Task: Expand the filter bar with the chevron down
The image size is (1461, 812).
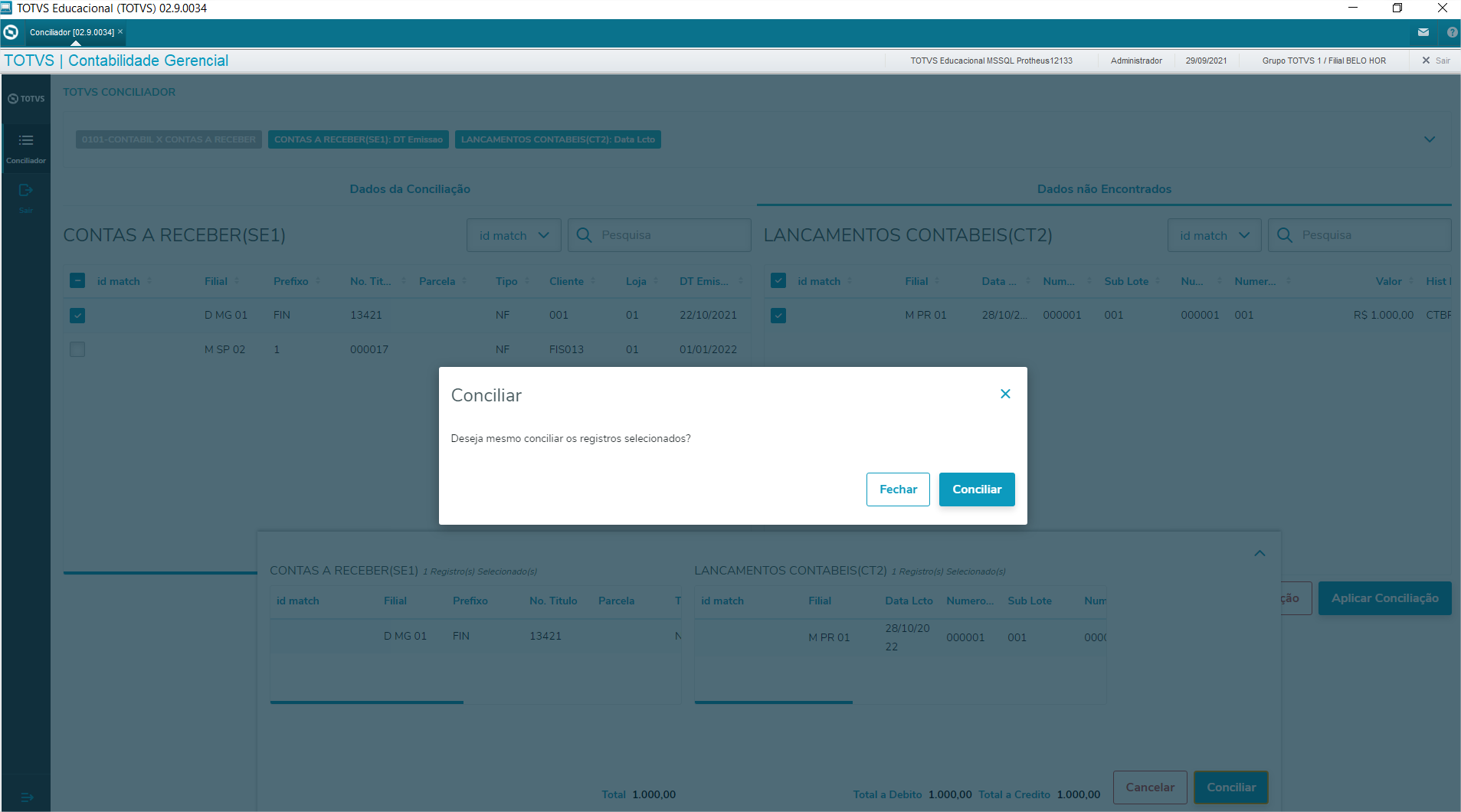Action: (1430, 139)
